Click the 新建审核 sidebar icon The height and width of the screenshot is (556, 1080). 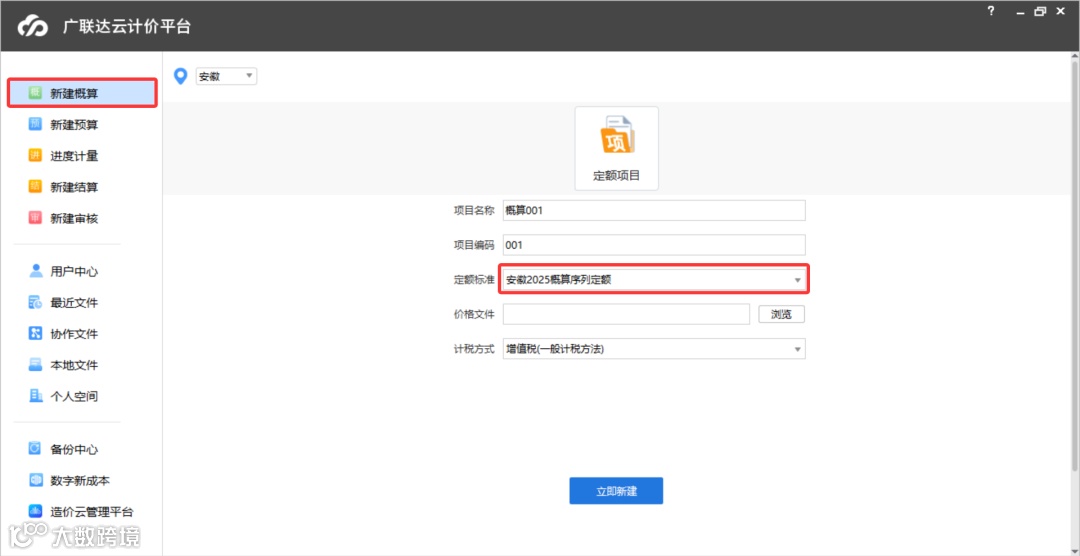35,218
